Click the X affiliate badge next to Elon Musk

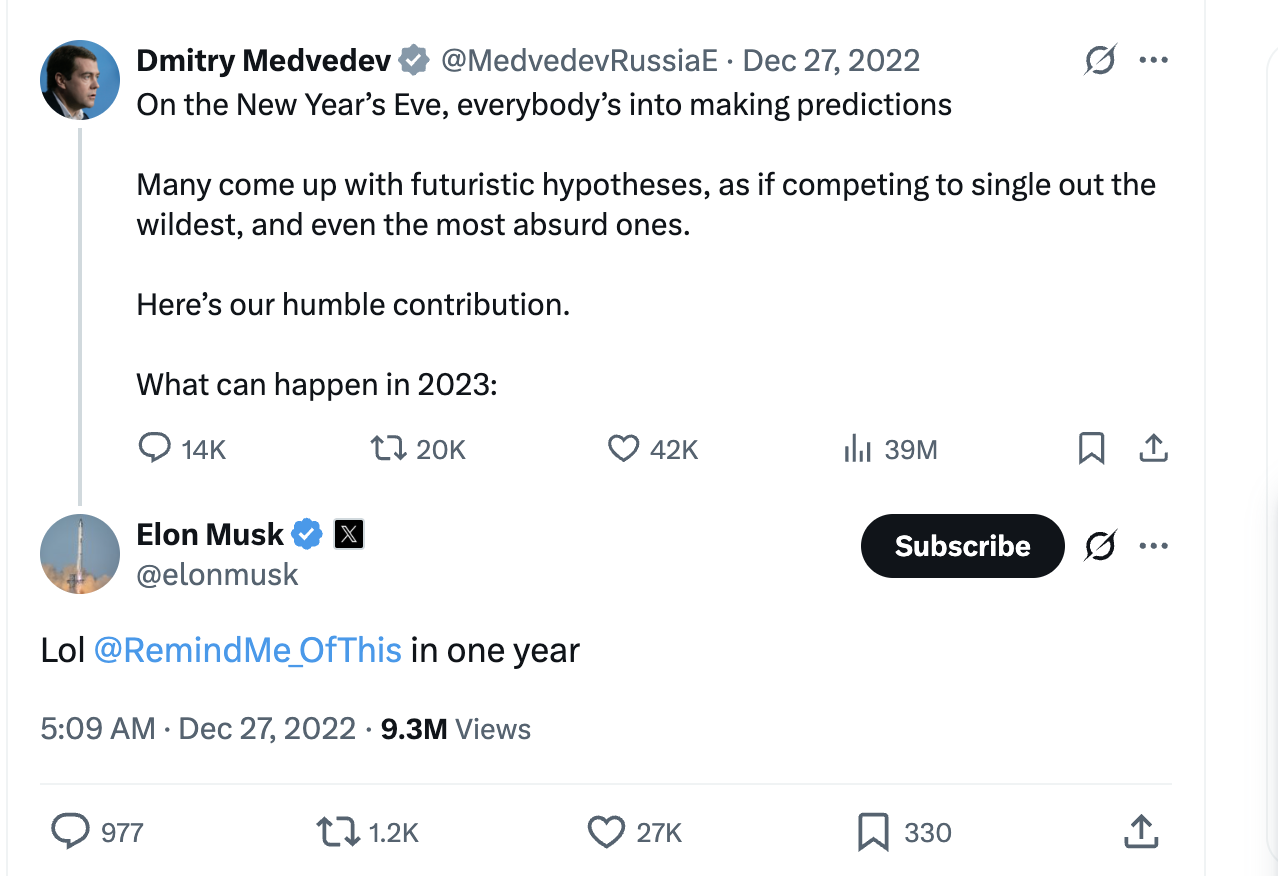(347, 534)
